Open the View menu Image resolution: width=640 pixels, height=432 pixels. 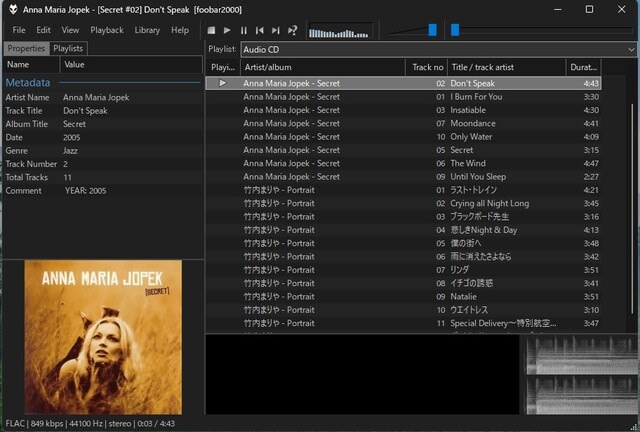(70, 30)
